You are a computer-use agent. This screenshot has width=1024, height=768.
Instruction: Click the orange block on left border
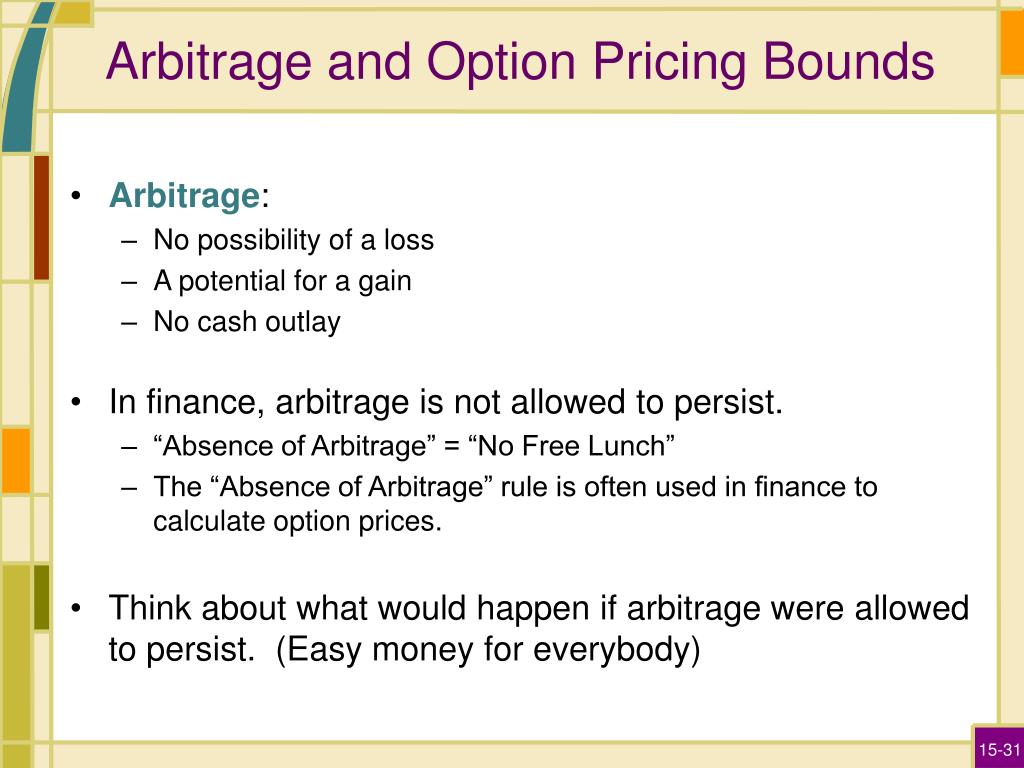16,460
